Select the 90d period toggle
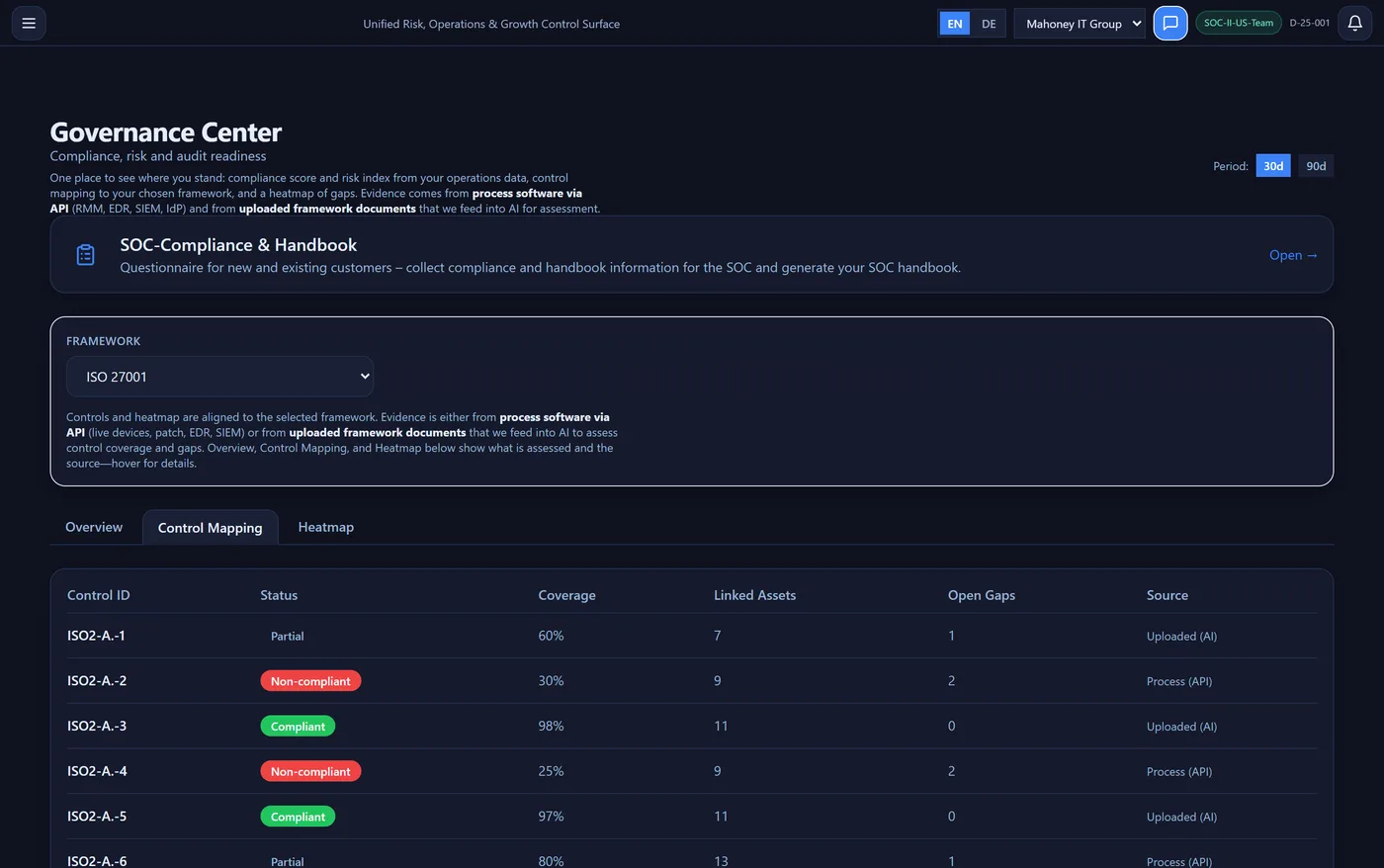The width and height of the screenshot is (1384, 868). coord(1316,165)
